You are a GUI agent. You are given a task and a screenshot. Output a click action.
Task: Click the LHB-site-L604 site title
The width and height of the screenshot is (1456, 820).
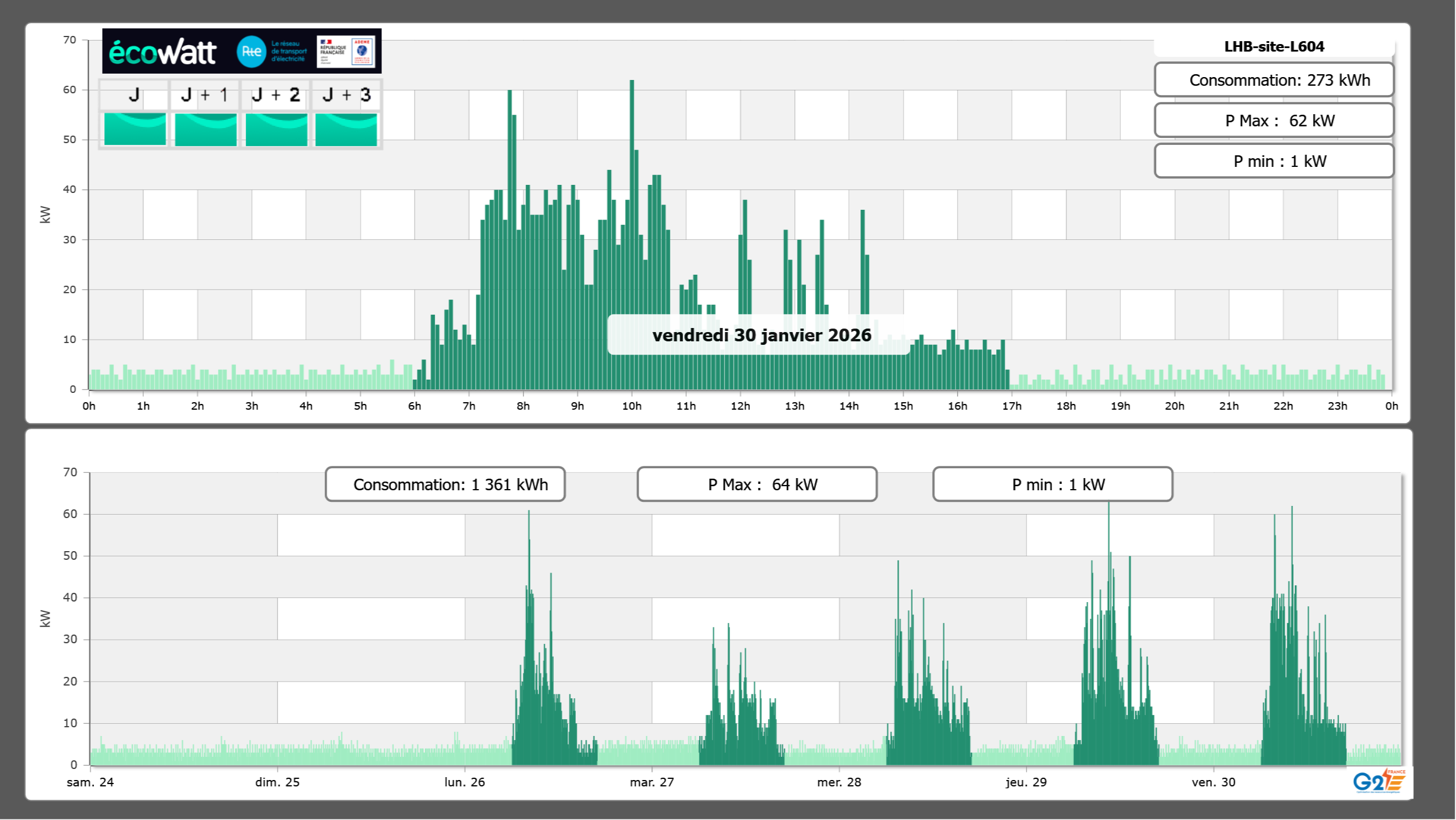coord(1274,46)
